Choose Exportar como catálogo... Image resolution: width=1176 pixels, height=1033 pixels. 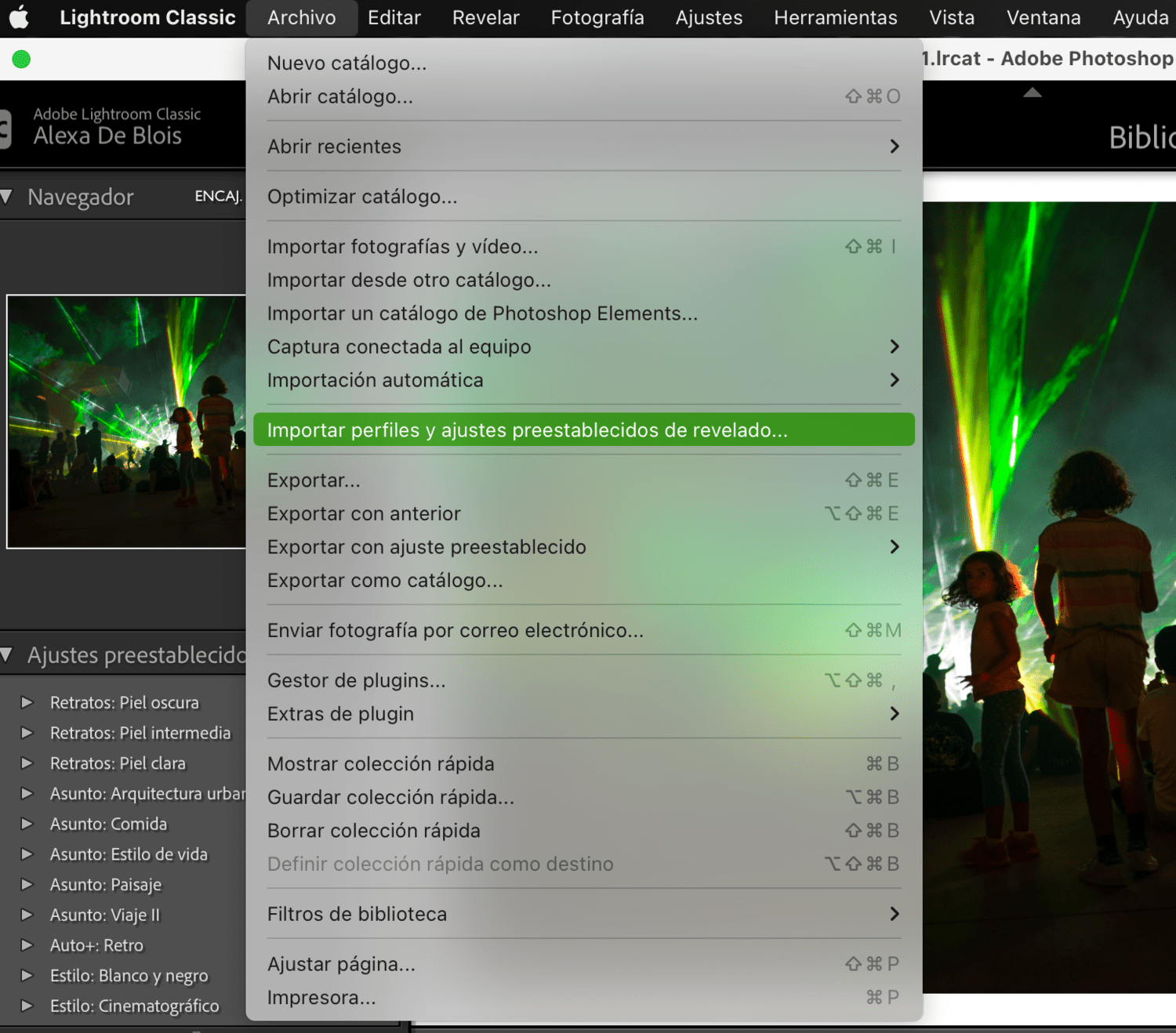coord(584,581)
